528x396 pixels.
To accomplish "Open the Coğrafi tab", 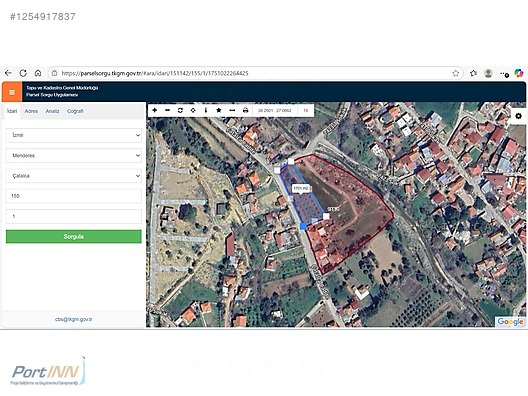I will click(x=75, y=111).
